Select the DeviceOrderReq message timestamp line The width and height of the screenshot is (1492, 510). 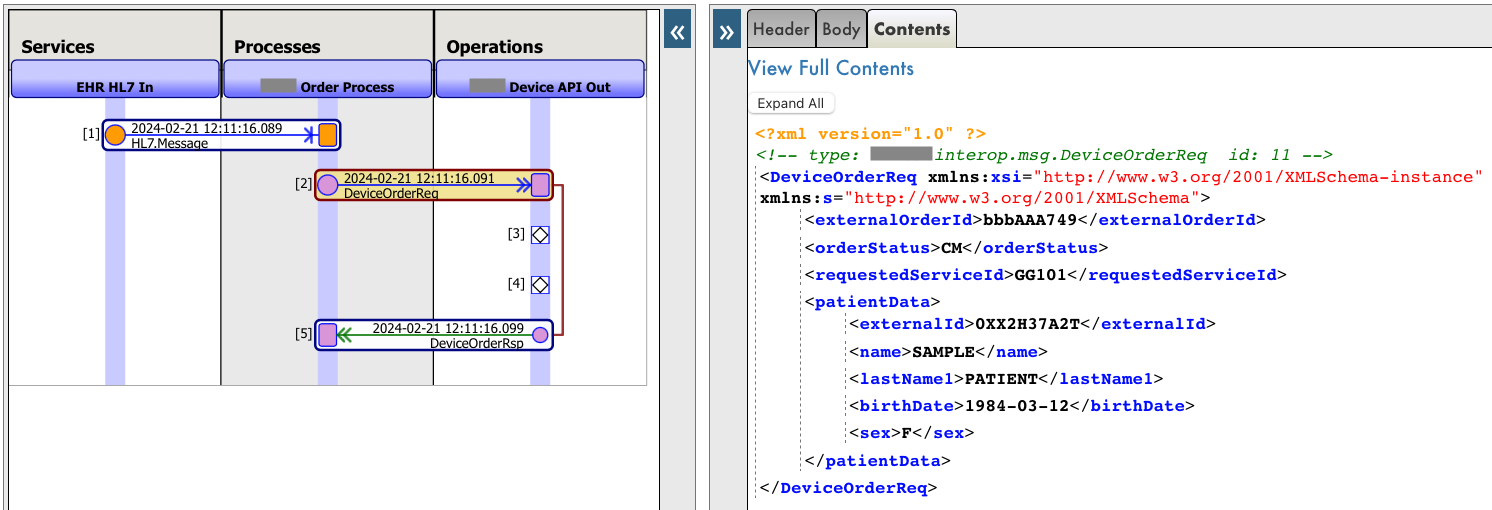point(419,178)
